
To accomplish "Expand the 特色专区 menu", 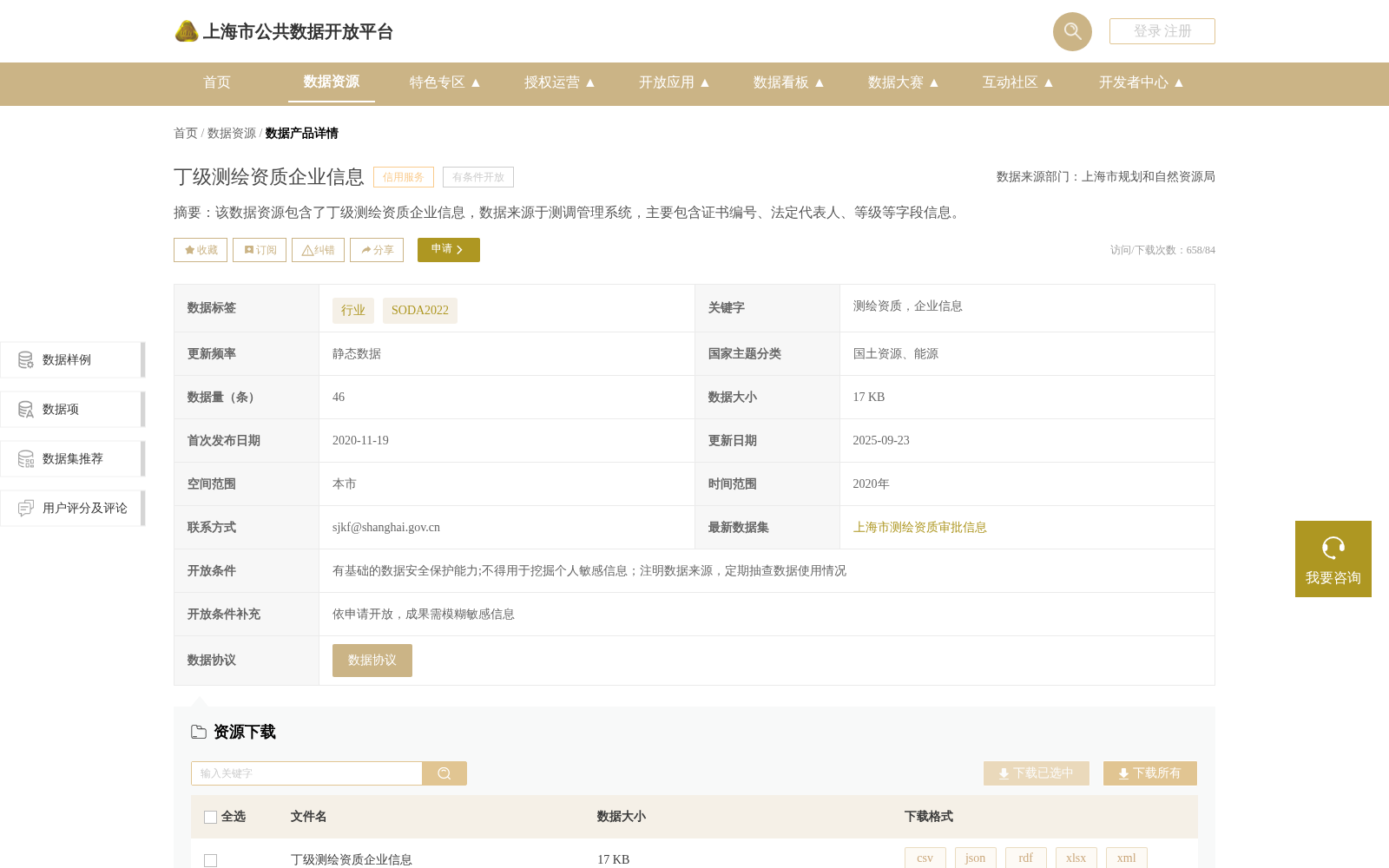I will tap(445, 82).
